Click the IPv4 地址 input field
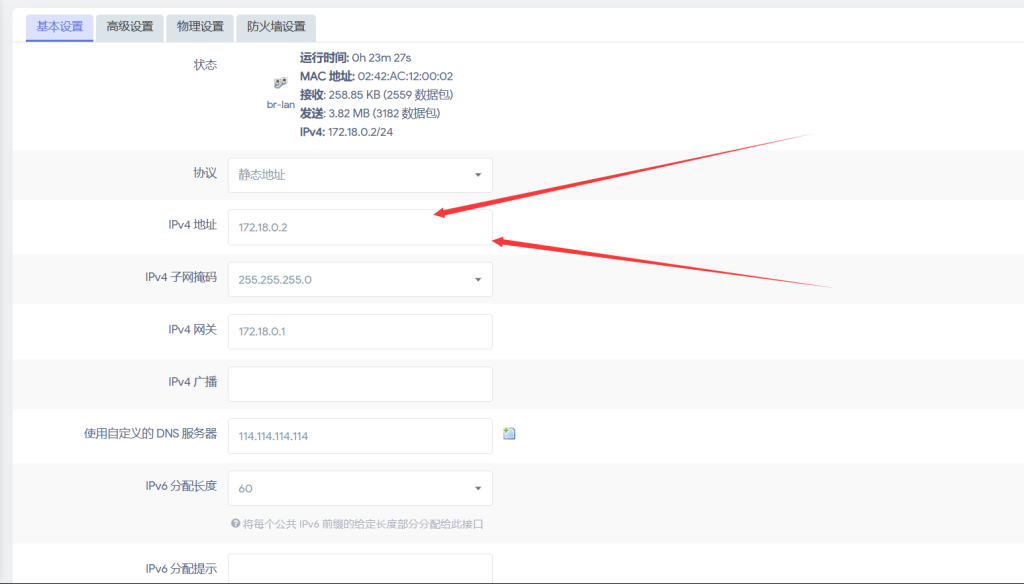 360,227
